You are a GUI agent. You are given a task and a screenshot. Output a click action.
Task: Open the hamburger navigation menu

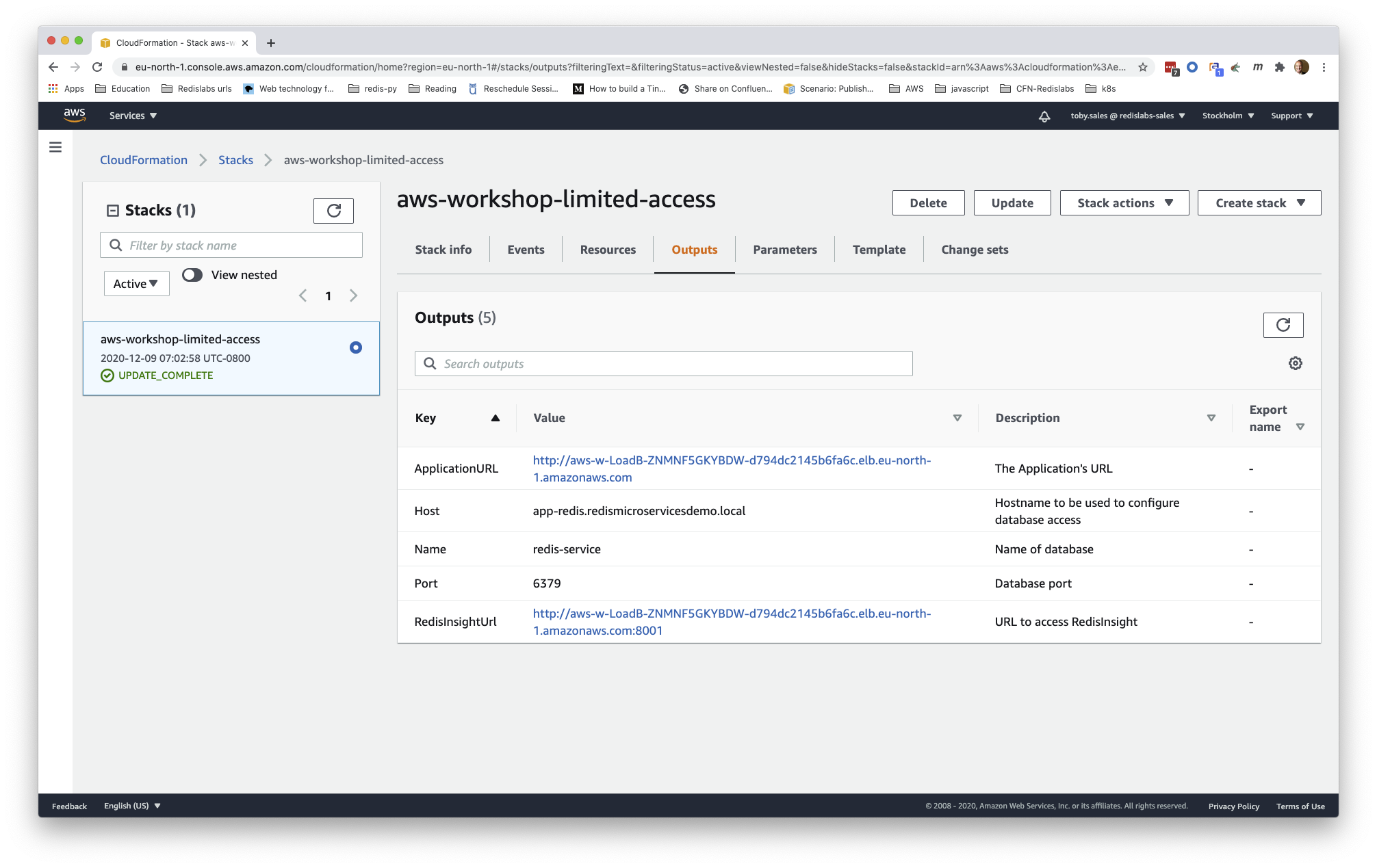(55, 147)
